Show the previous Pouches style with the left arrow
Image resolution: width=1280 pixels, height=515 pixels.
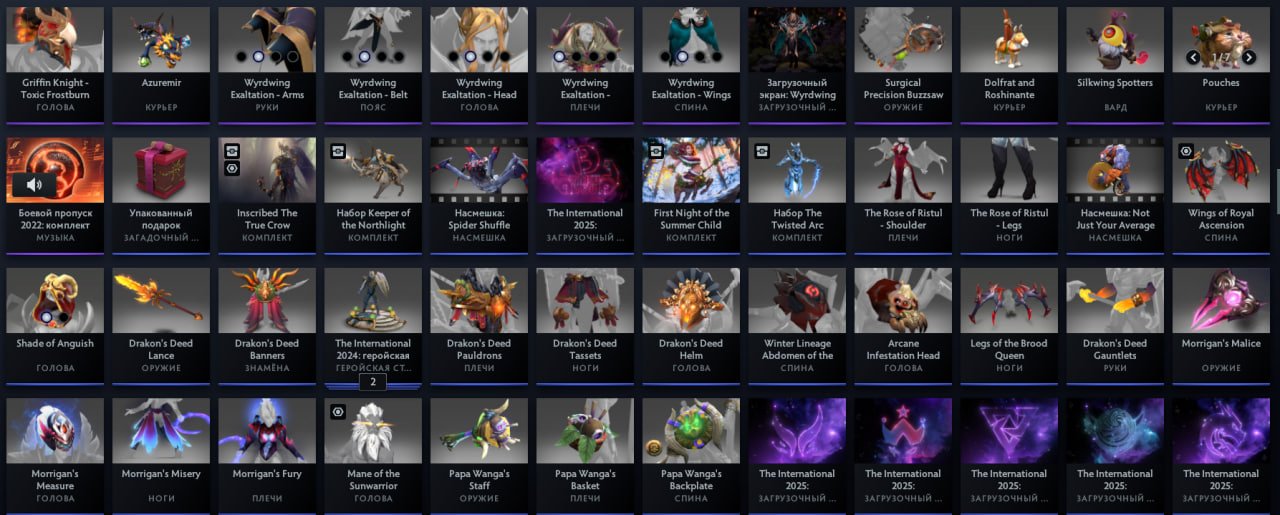(1193, 57)
